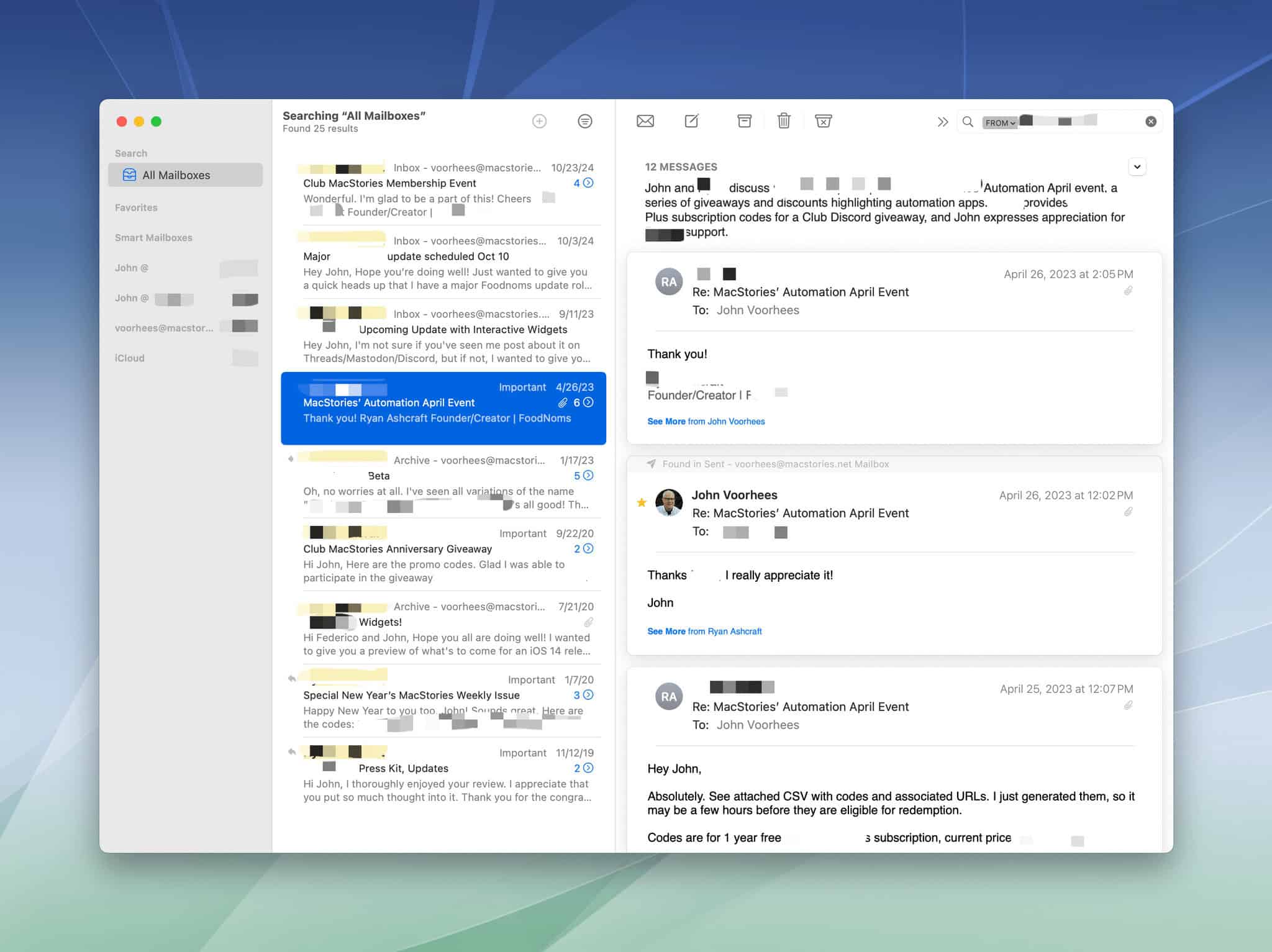1272x952 pixels.
Task: Expand thread count on Press Kit, Updates message
Action: 584,768
